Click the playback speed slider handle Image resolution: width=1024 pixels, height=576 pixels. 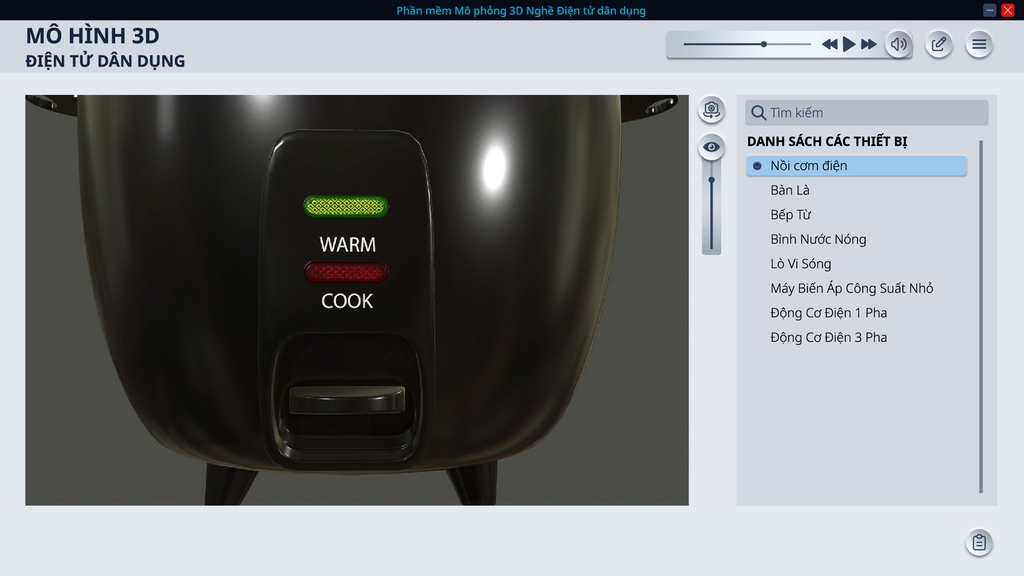click(x=763, y=44)
